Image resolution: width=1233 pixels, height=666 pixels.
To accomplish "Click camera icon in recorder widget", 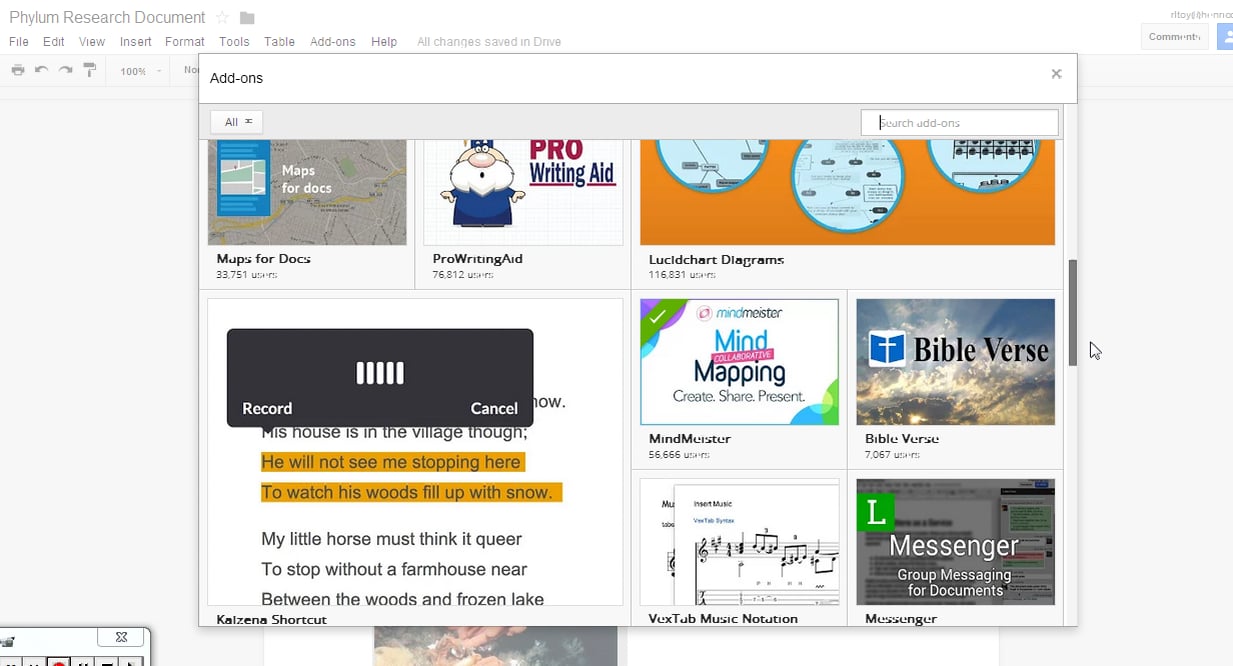I will (7, 642).
